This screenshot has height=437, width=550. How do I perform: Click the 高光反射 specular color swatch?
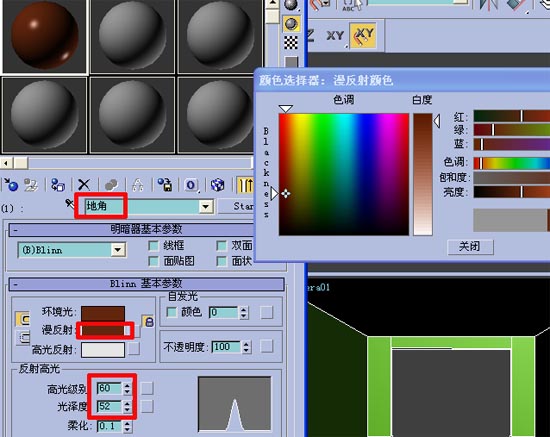tap(103, 350)
